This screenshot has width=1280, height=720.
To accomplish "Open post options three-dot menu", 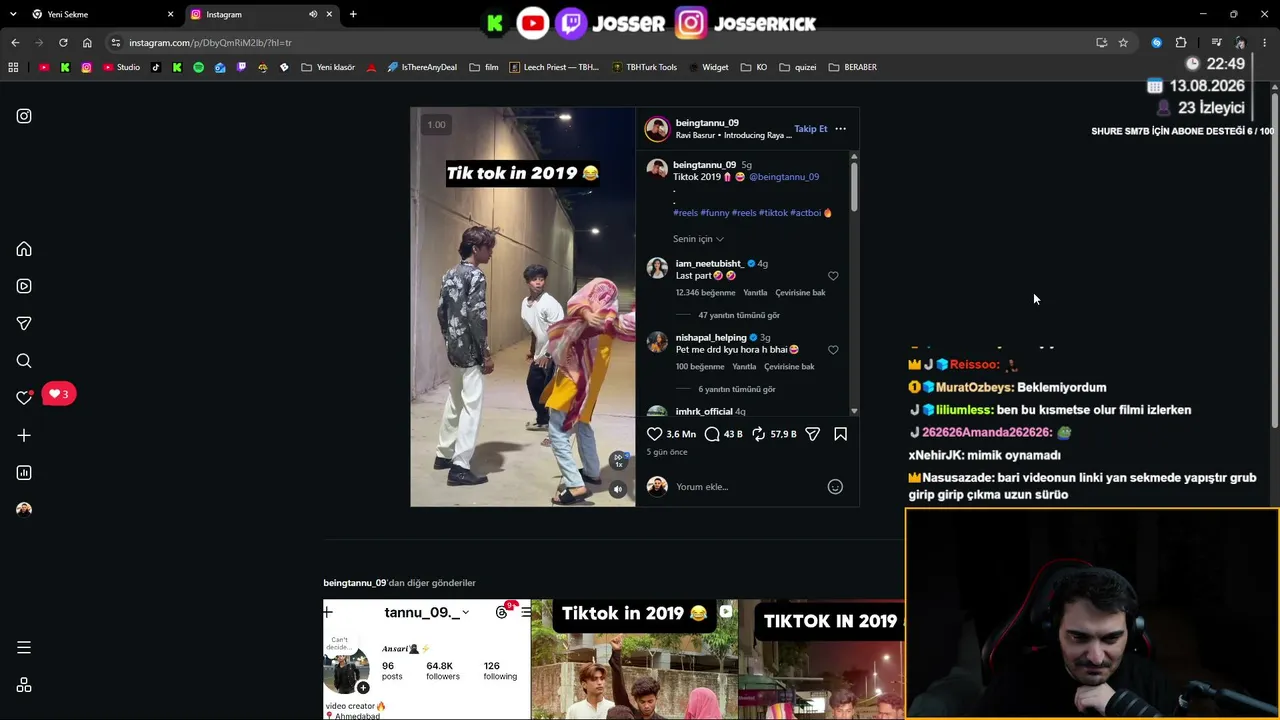I will [x=840, y=129].
